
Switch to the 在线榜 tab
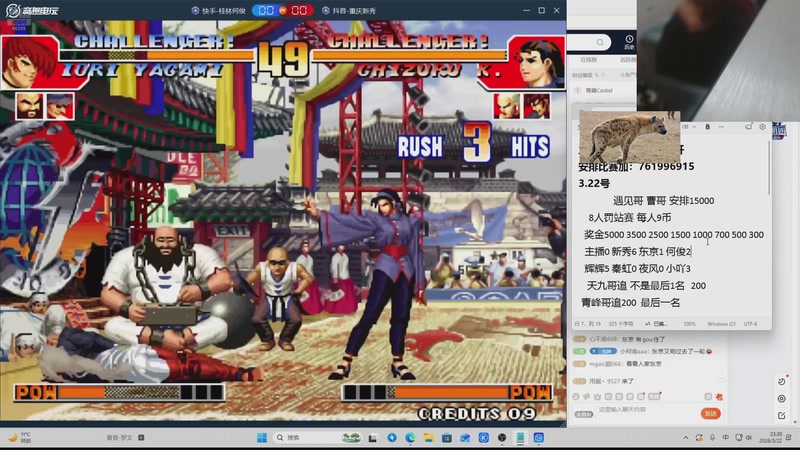tap(588, 60)
